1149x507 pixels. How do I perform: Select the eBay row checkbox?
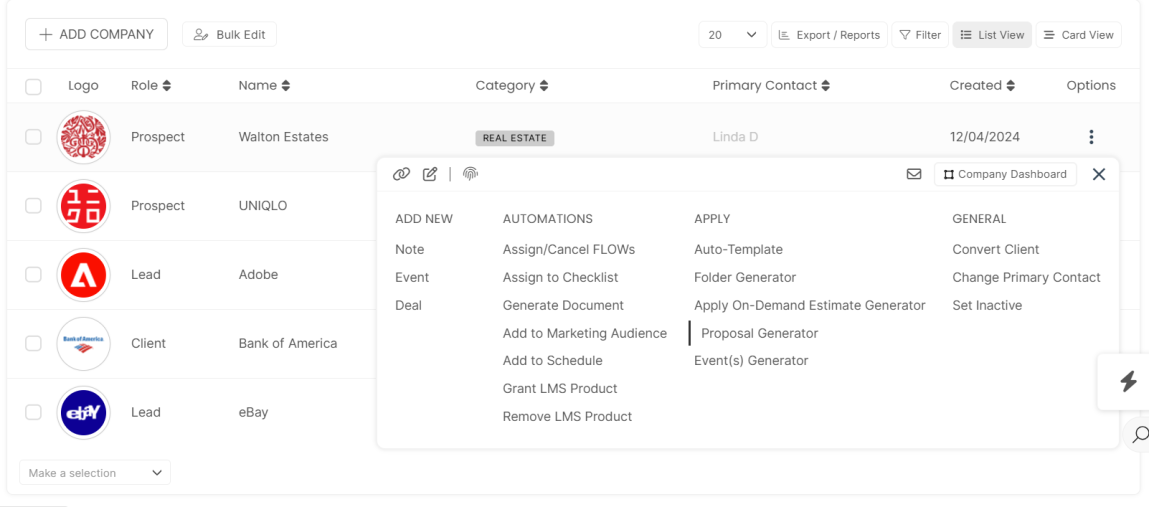(33, 412)
